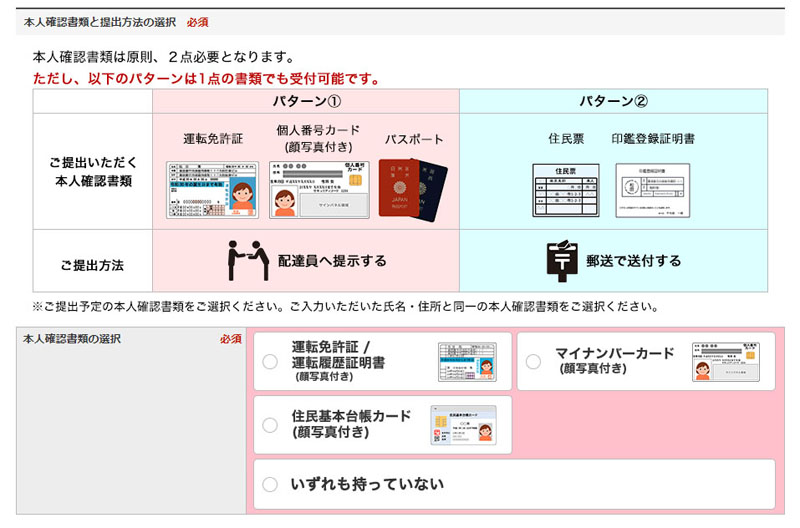Image resolution: width=800 pixels, height=528 pixels.
Task: Click the 郵送で送付する text
Action: [x=633, y=261]
